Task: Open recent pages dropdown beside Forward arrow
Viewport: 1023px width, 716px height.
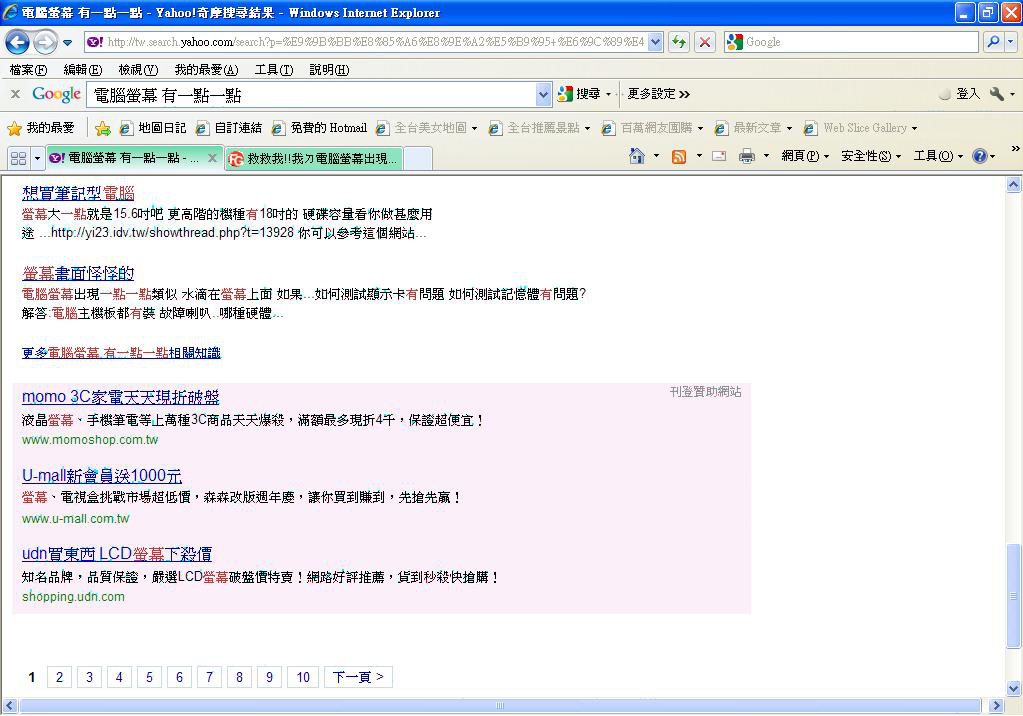Action: tap(67, 43)
